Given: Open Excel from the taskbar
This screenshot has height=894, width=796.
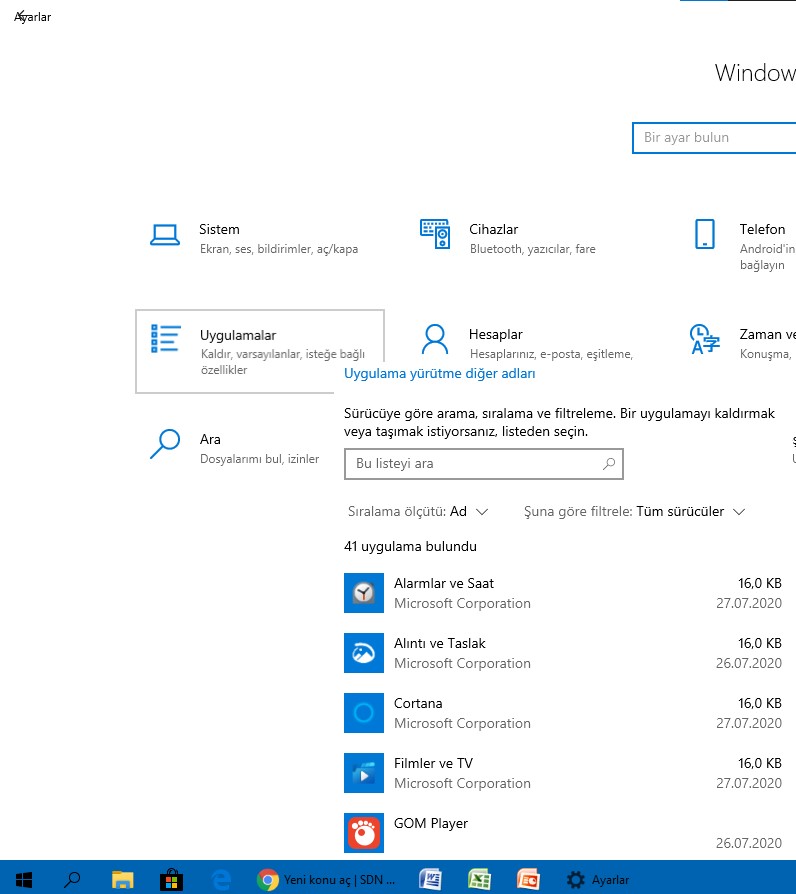Looking at the screenshot, I should click(480, 880).
